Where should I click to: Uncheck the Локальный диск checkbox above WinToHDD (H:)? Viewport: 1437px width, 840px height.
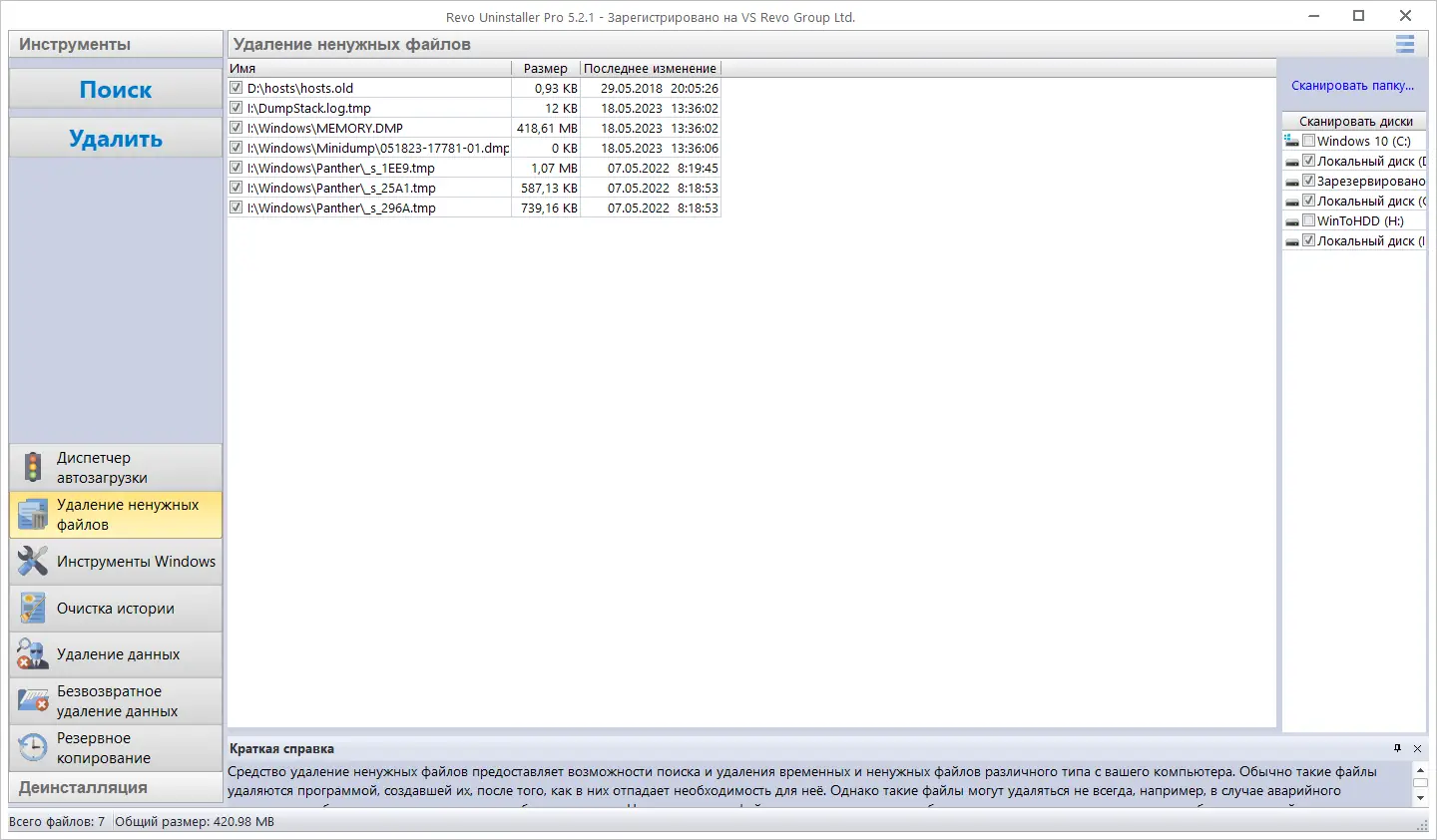coord(1309,201)
